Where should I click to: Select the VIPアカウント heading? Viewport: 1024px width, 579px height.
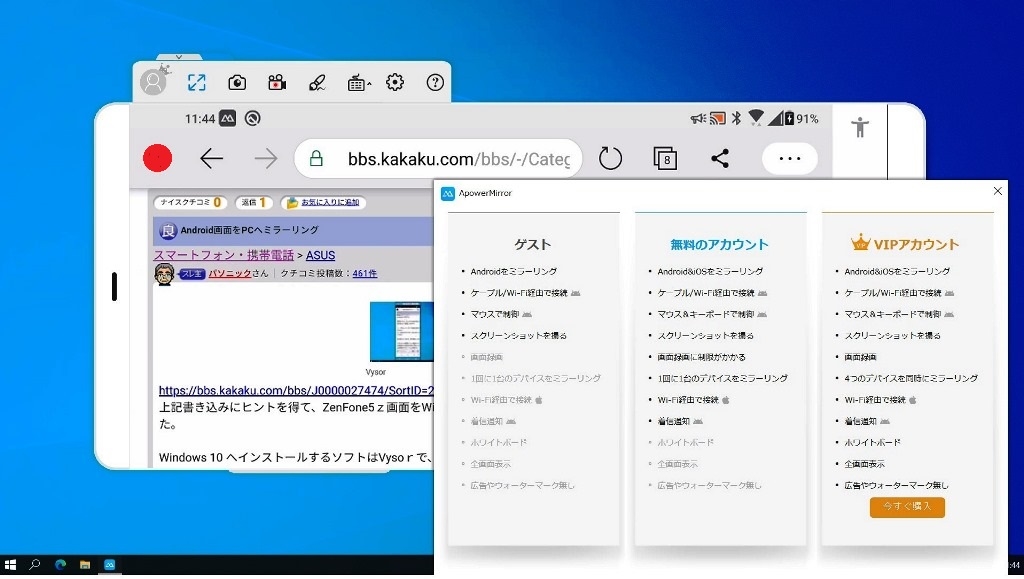pyautogui.click(x=916, y=244)
